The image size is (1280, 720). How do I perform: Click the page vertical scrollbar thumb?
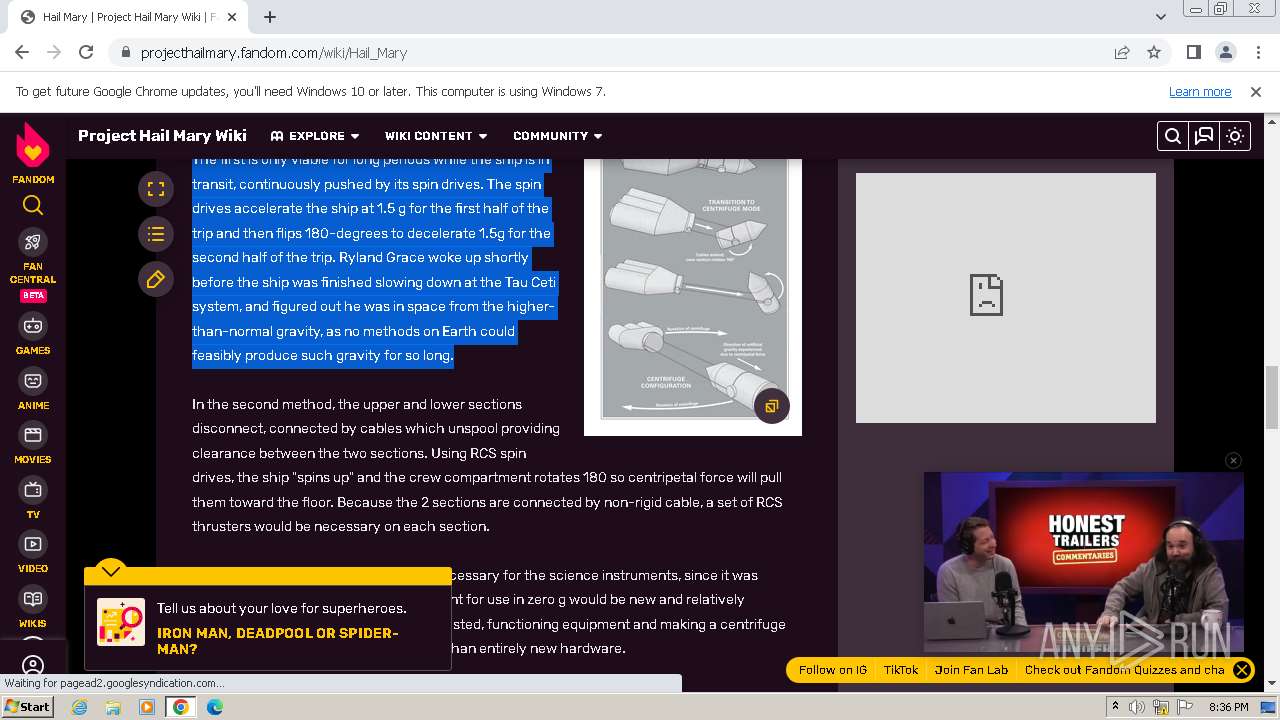tap(1272, 397)
